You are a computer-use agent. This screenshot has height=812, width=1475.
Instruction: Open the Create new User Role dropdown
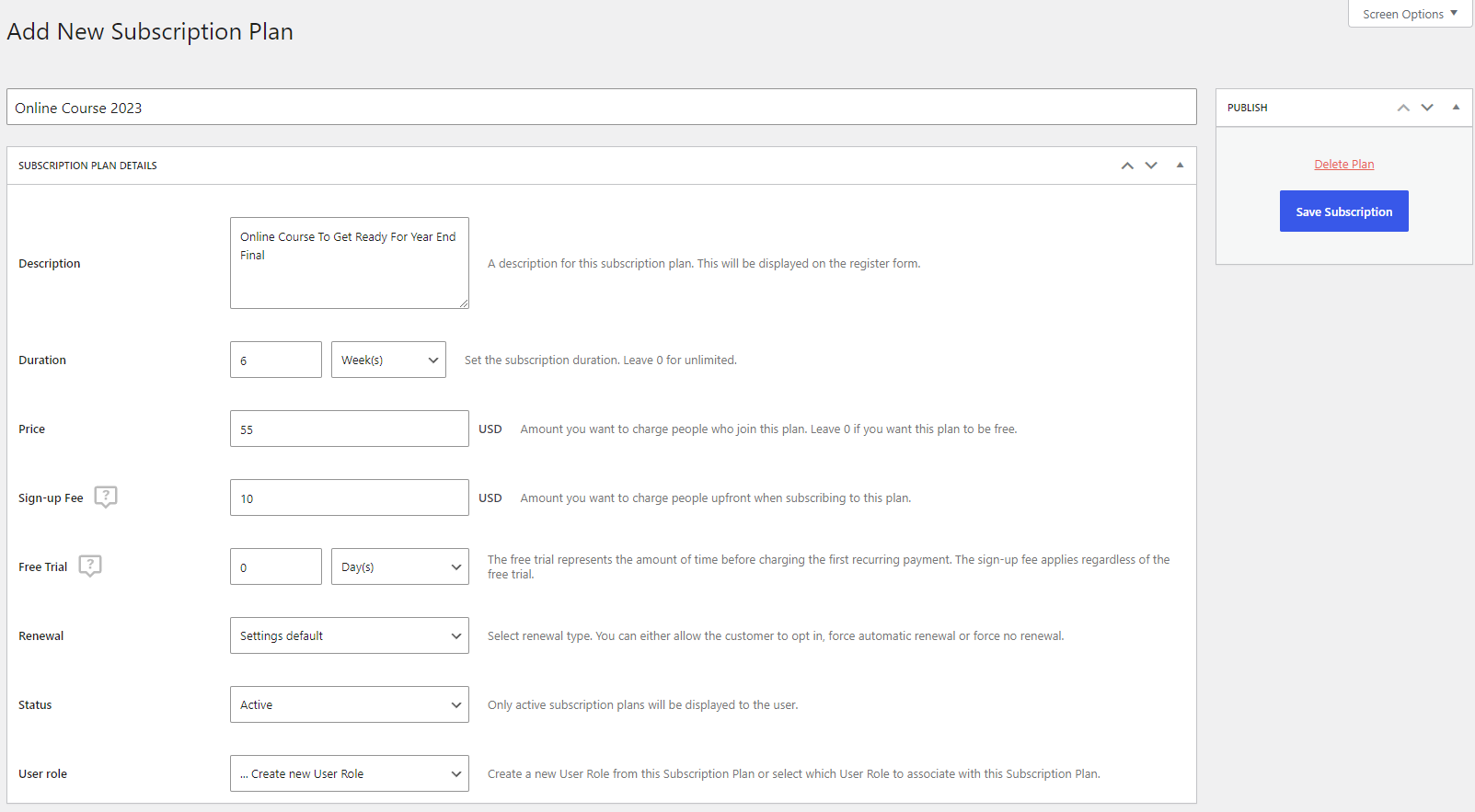(x=350, y=773)
